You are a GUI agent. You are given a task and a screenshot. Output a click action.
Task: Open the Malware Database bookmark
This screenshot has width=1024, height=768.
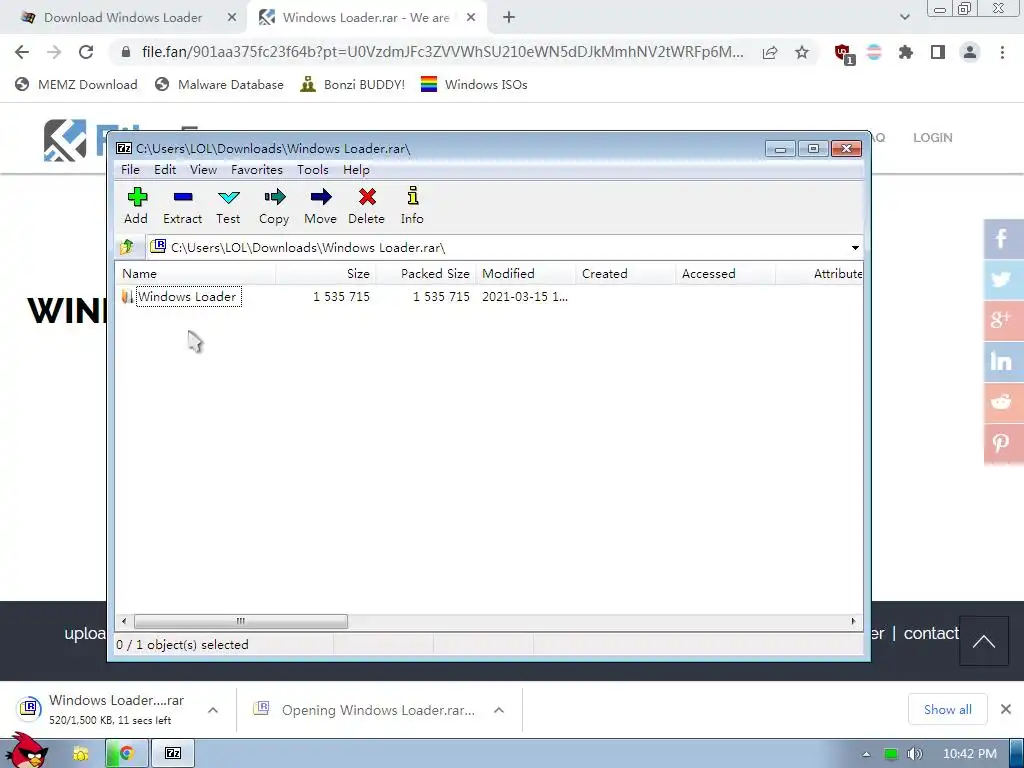click(x=219, y=84)
